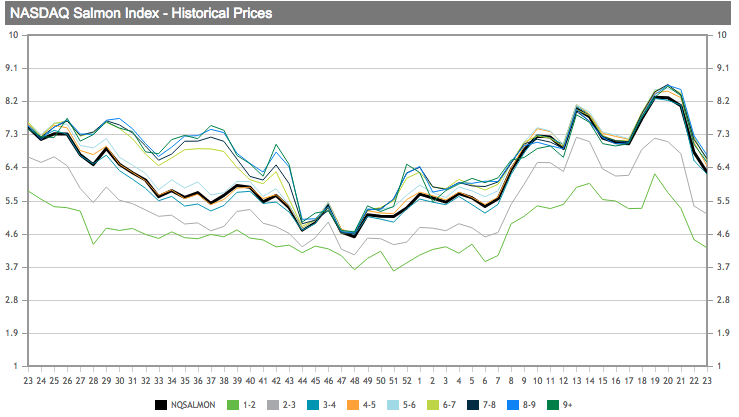Select week 13 on the x-axis
The width and height of the screenshot is (739, 417).
576,381
